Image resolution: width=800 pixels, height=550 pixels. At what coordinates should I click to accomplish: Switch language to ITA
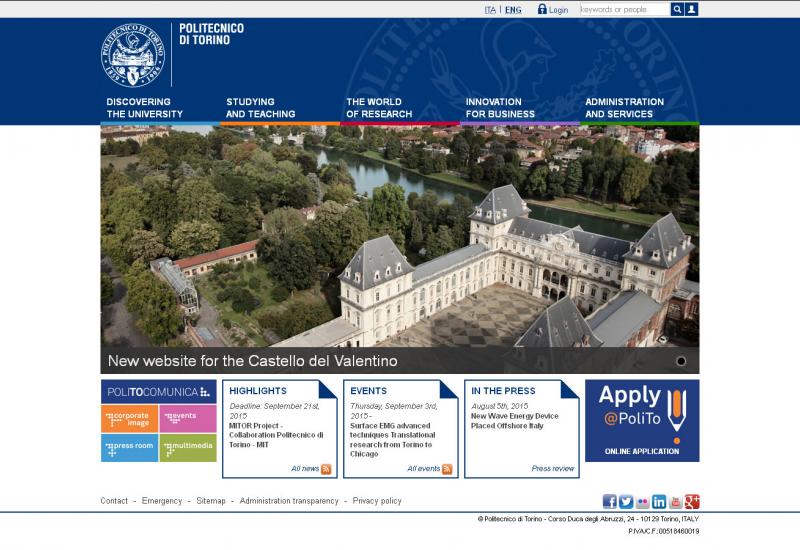click(x=490, y=10)
